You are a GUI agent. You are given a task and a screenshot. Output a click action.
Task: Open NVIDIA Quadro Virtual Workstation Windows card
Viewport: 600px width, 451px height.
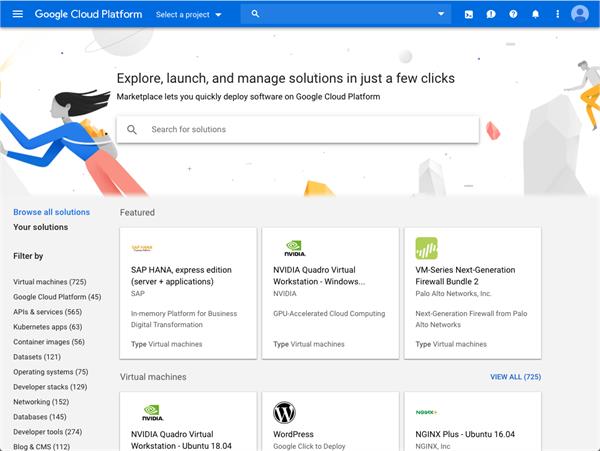(x=330, y=293)
